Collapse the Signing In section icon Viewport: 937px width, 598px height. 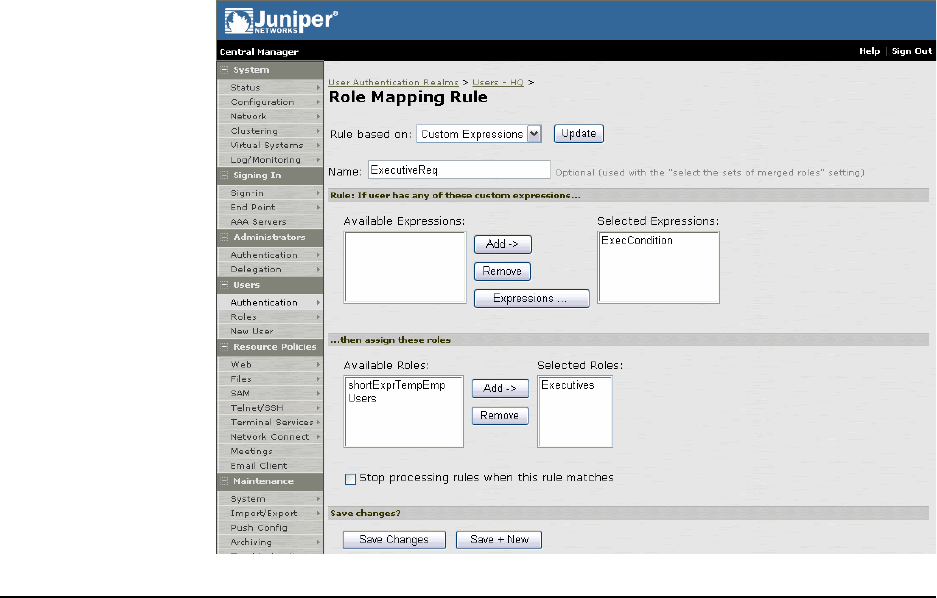coord(225,175)
